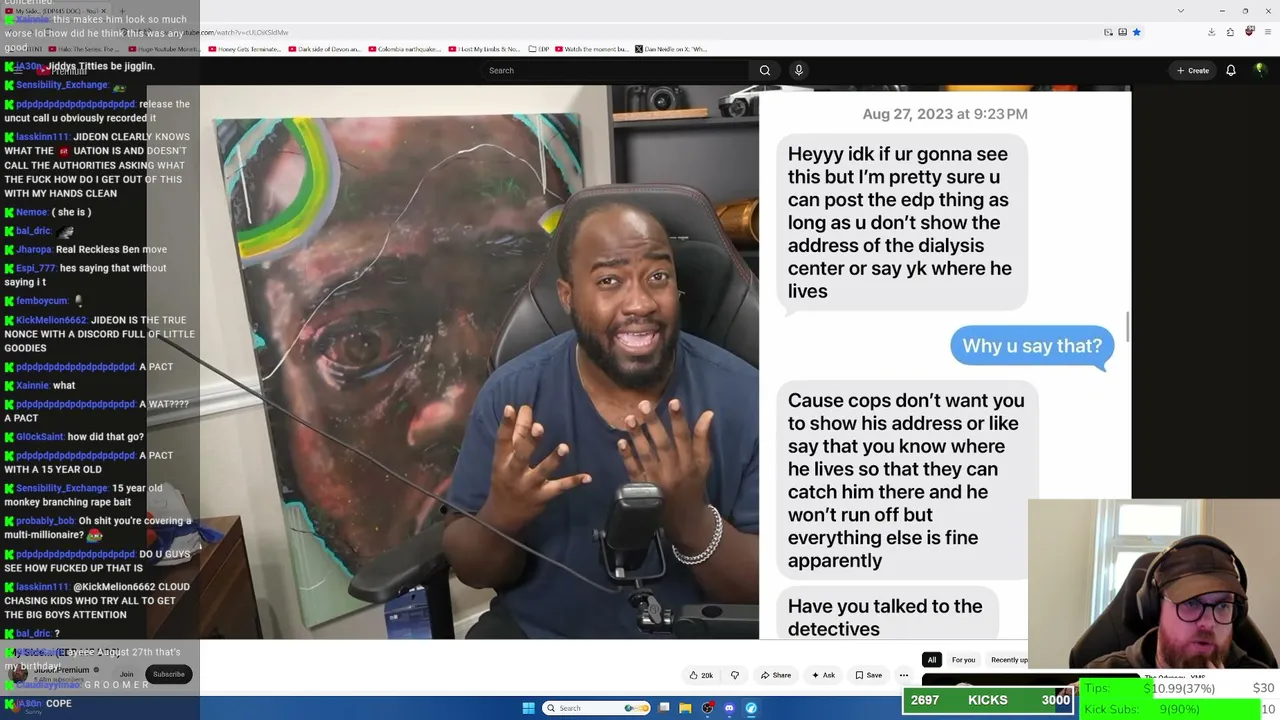
Task: Click the Tips progress bar showing $10.99
Action: click(1180, 688)
